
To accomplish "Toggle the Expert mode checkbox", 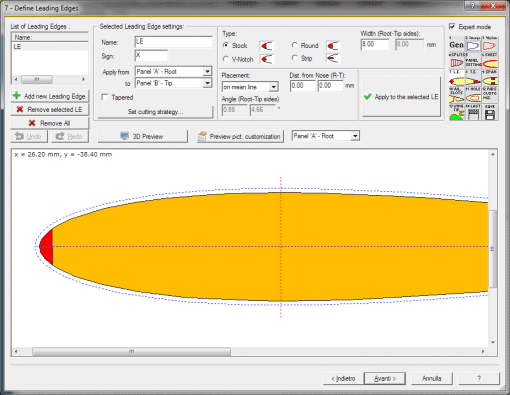I will (452, 26).
